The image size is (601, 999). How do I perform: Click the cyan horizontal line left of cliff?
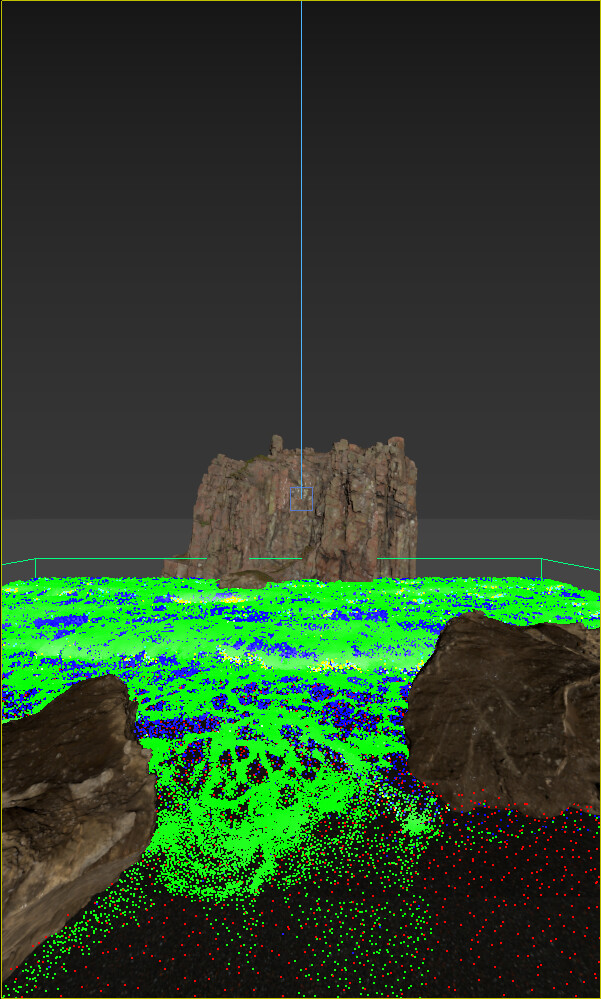click(120, 559)
